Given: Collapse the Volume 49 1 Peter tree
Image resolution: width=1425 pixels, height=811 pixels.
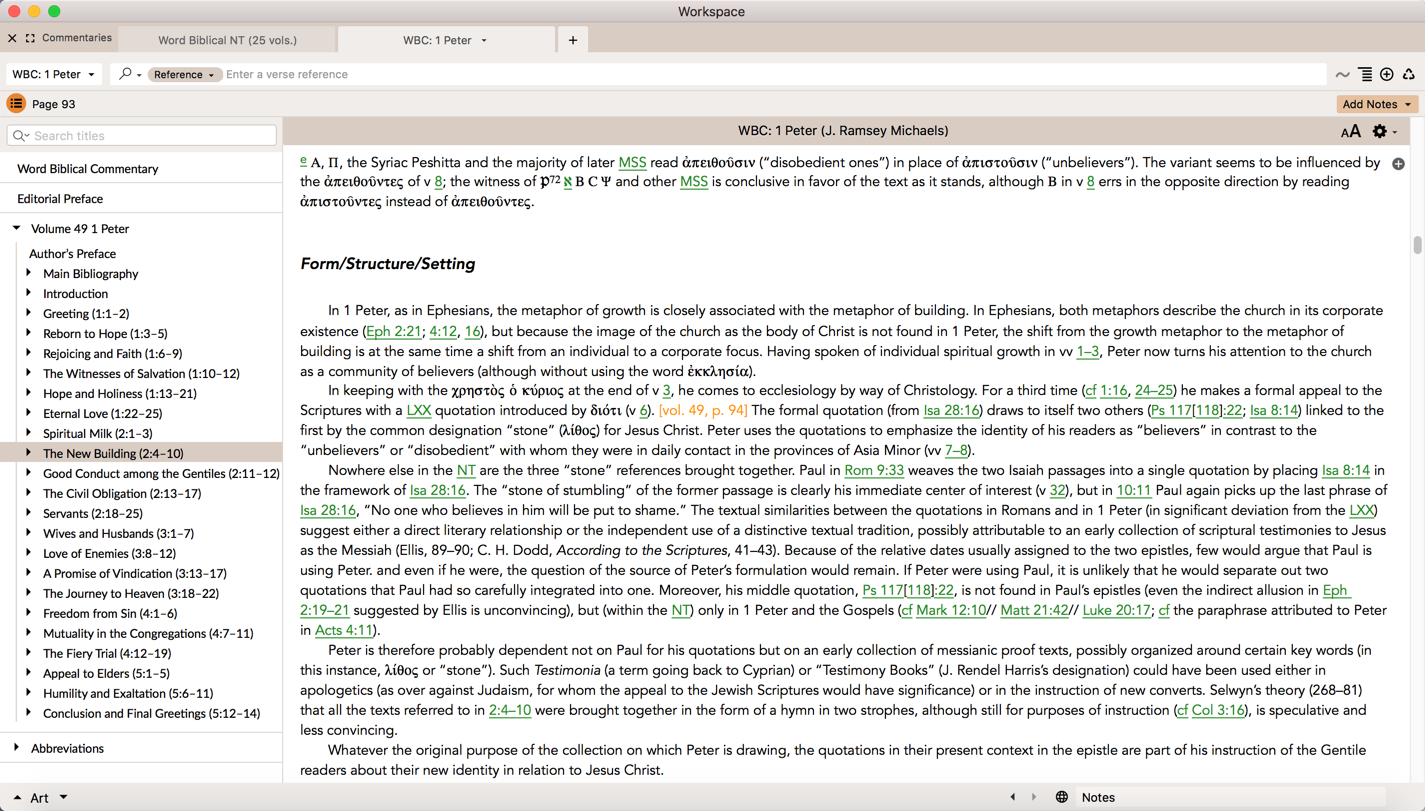Looking at the screenshot, I should coord(17,228).
